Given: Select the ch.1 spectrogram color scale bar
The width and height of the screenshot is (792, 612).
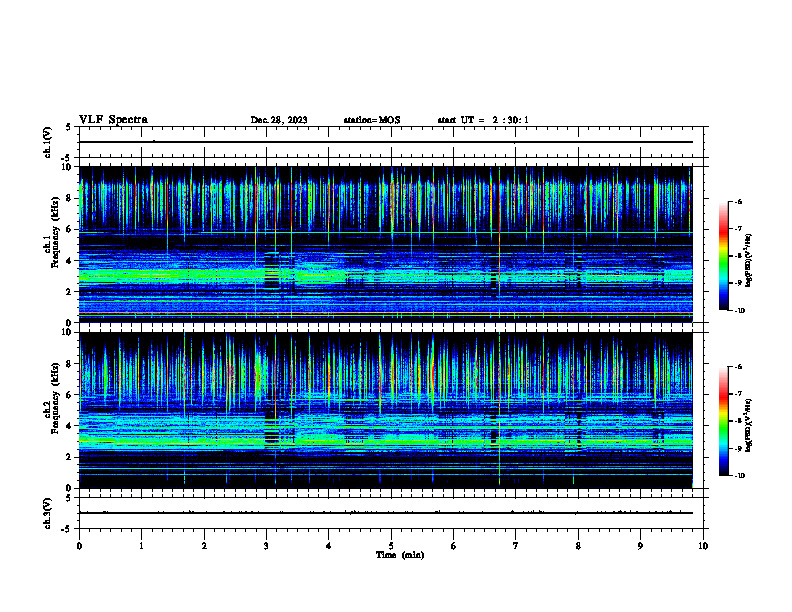Looking at the screenshot, I should tap(723, 256).
